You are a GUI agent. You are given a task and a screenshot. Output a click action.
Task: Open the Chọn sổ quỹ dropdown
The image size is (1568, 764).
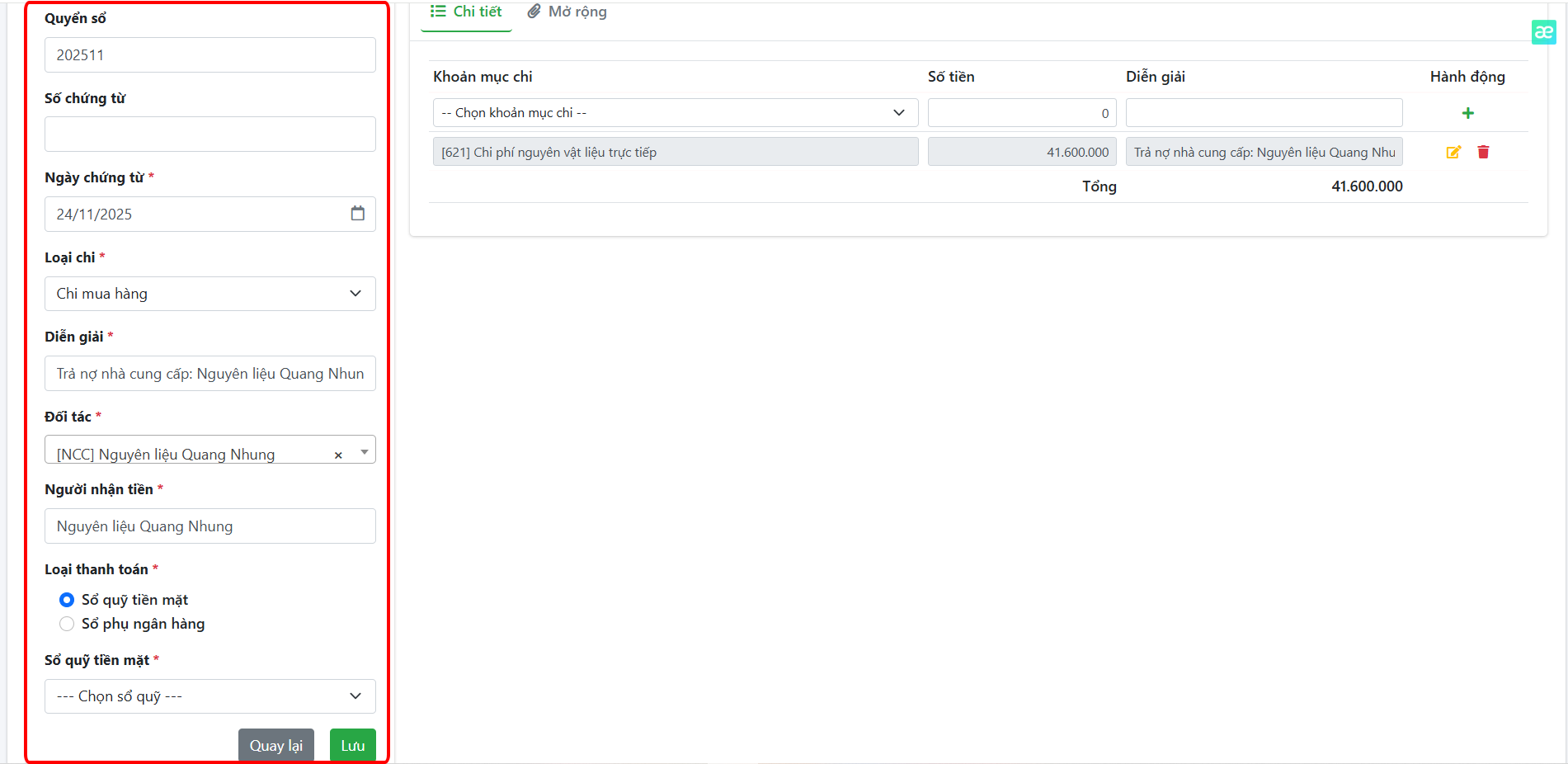210,696
